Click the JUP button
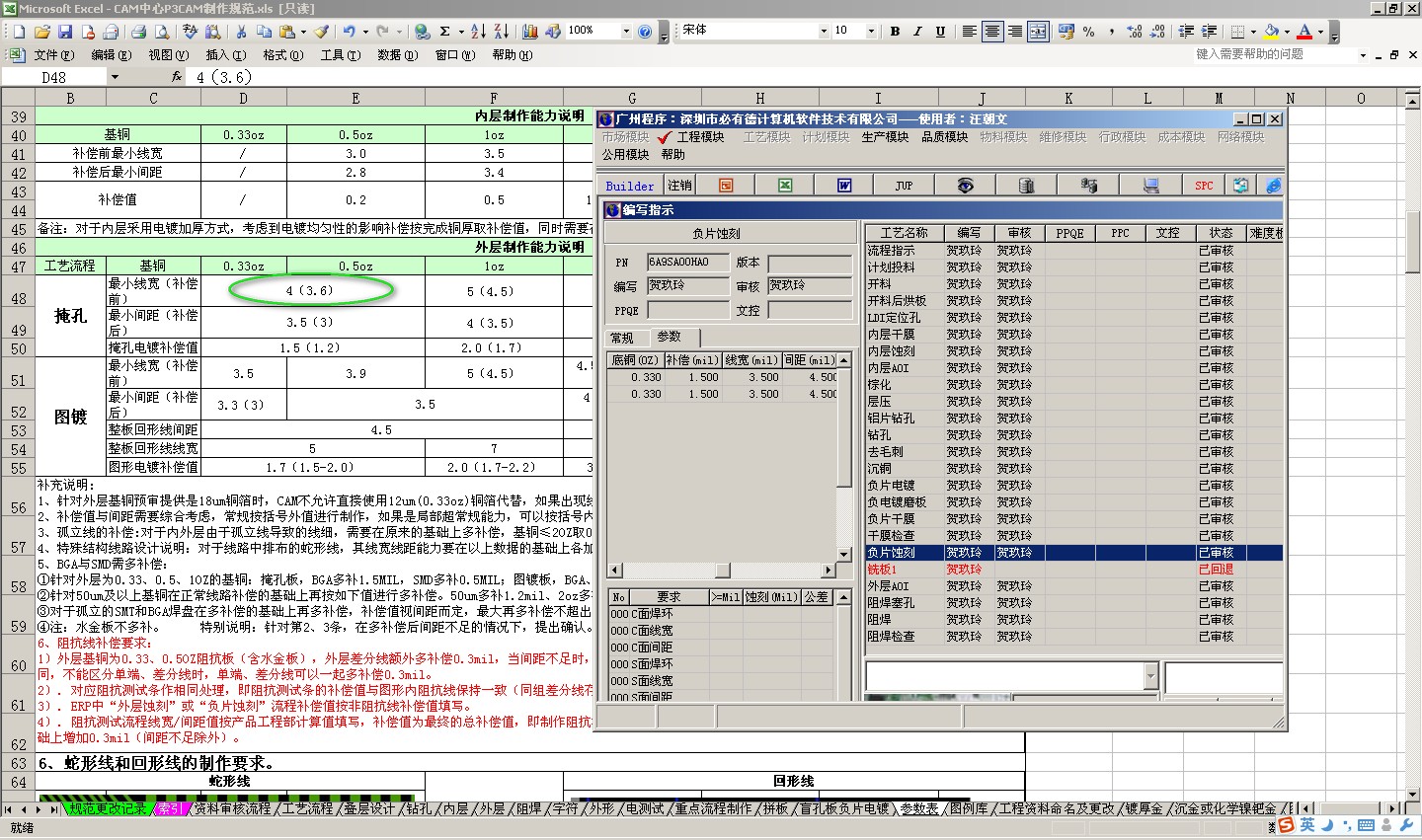Screen dimensions: 1422x840 904,186
